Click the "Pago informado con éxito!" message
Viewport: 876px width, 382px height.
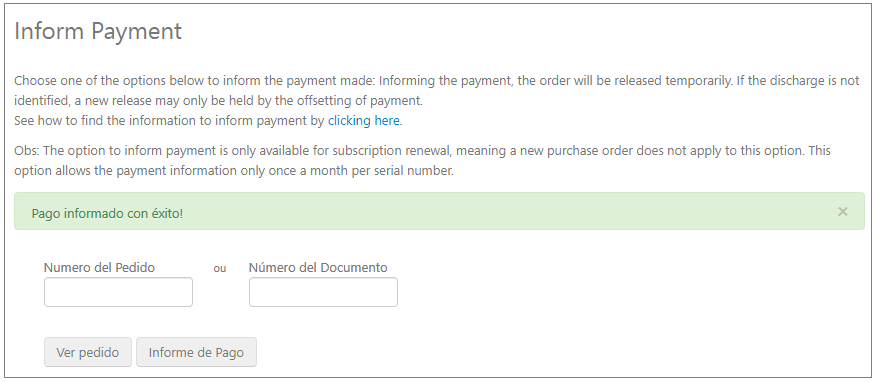pyautogui.click(x=107, y=213)
